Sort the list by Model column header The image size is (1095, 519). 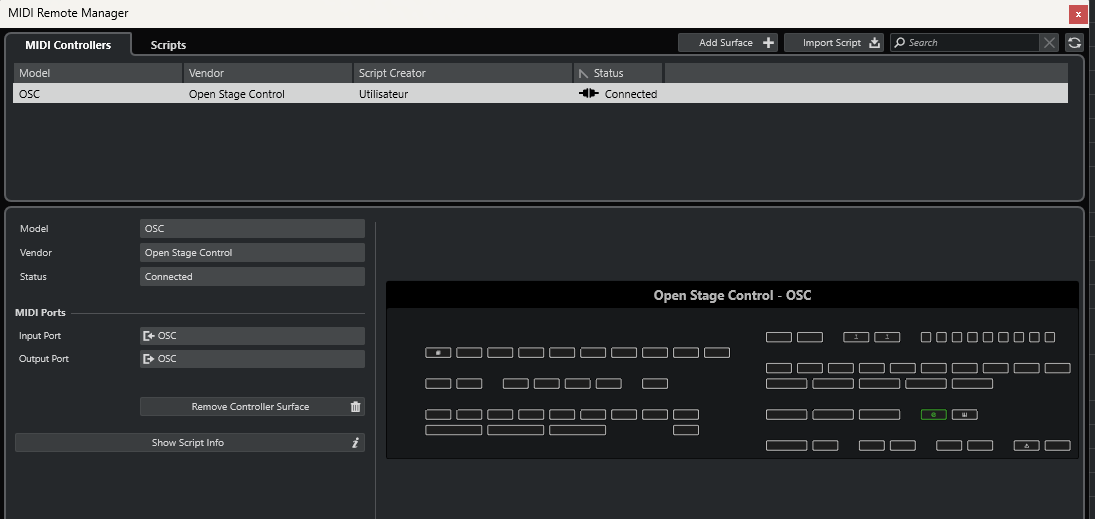[98, 73]
